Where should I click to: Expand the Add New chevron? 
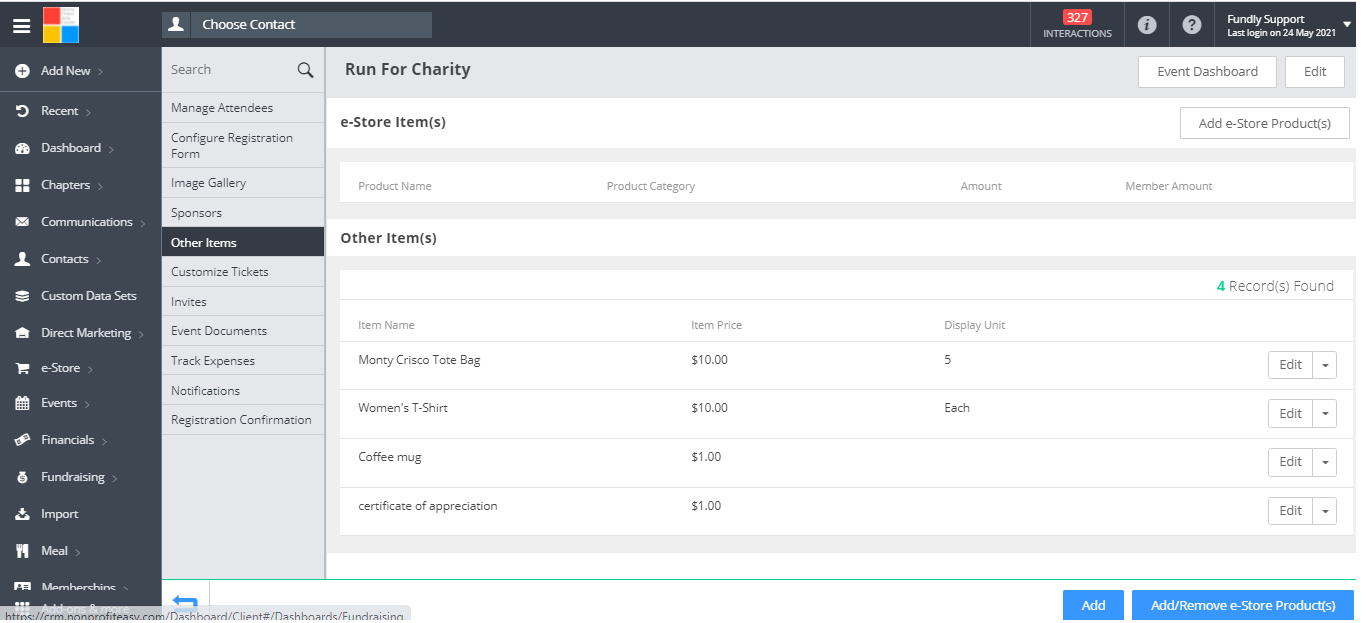(x=101, y=72)
